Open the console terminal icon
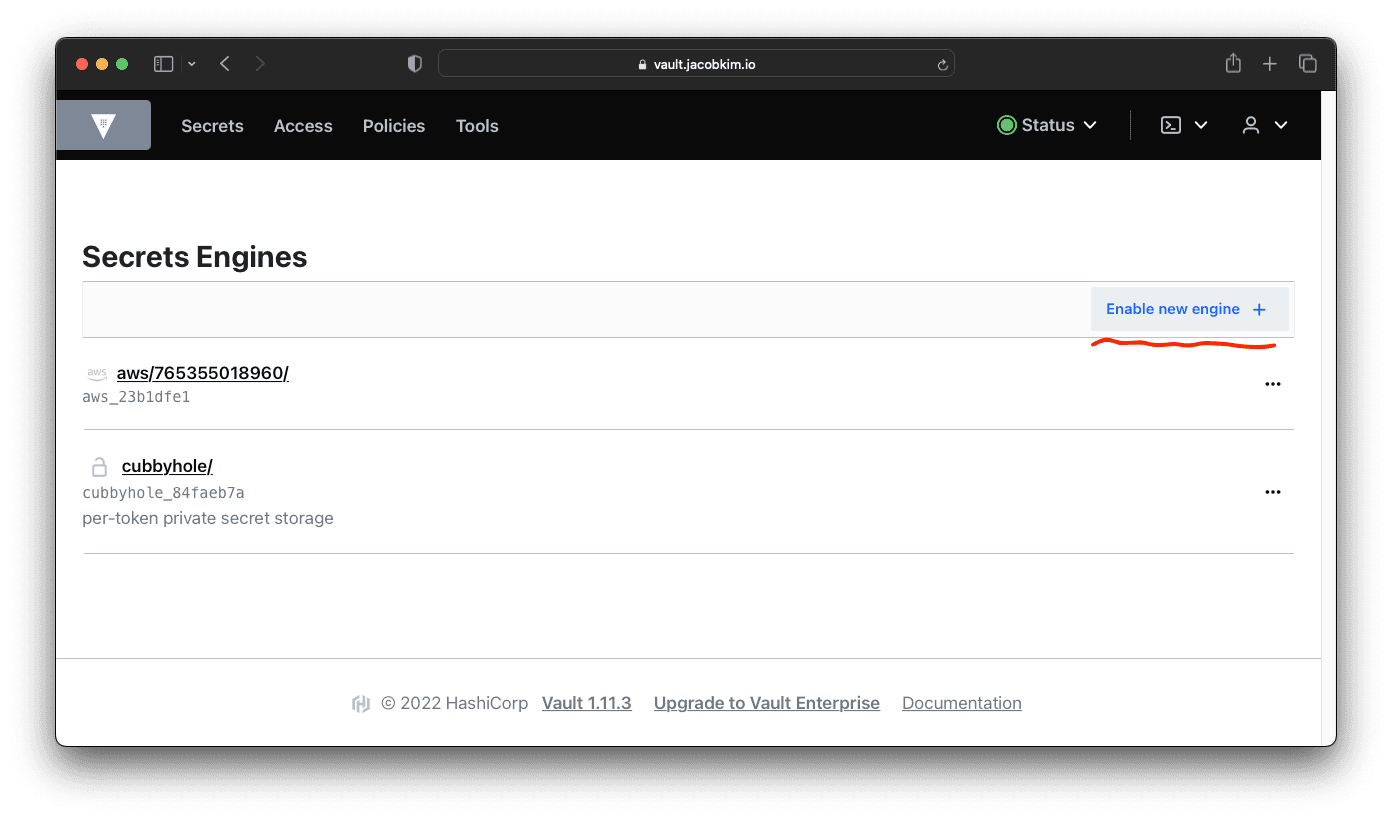The width and height of the screenshot is (1392, 820). [x=1171, y=125]
